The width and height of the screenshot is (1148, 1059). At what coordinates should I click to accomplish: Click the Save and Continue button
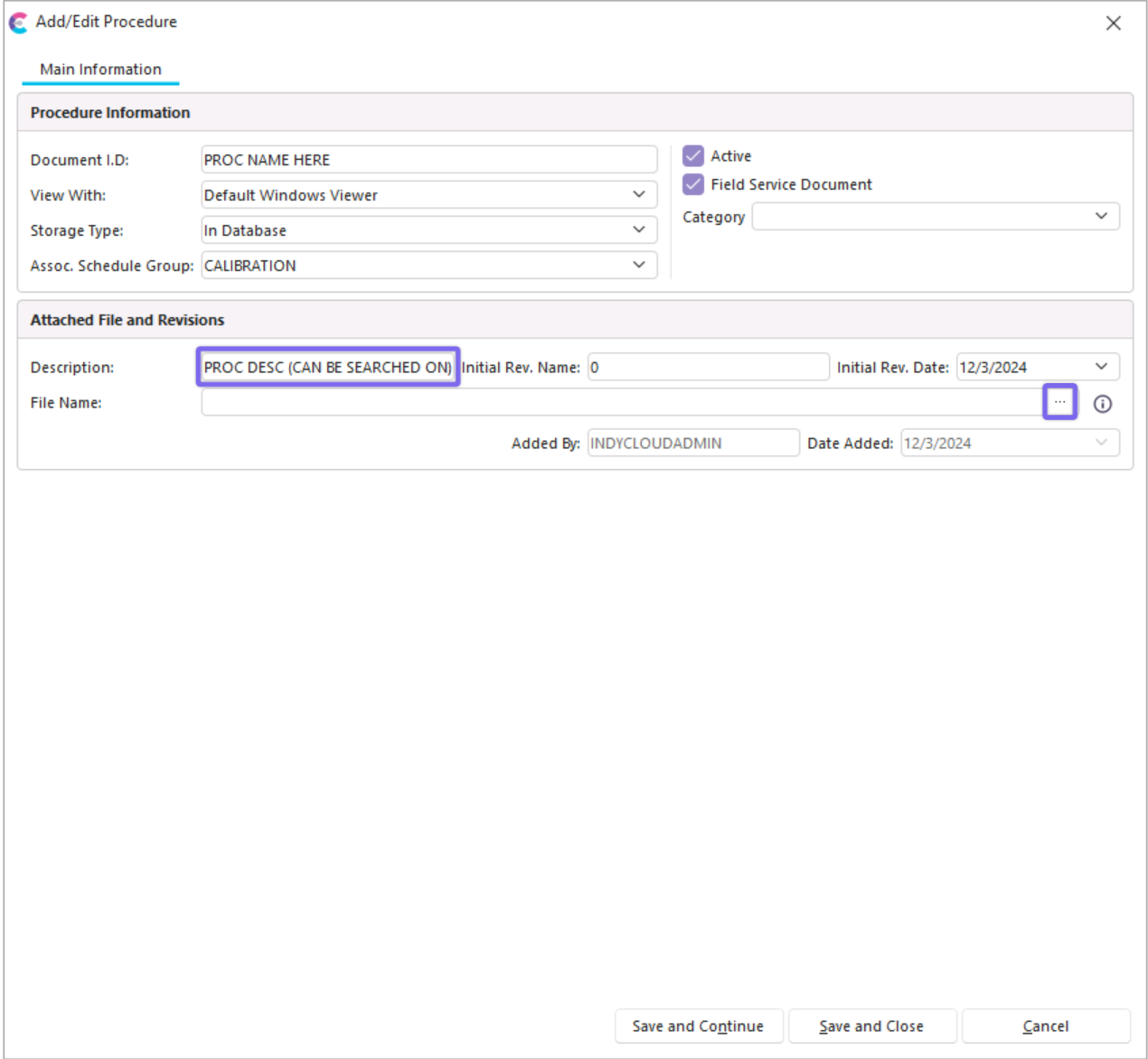(x=698, y=1026)
